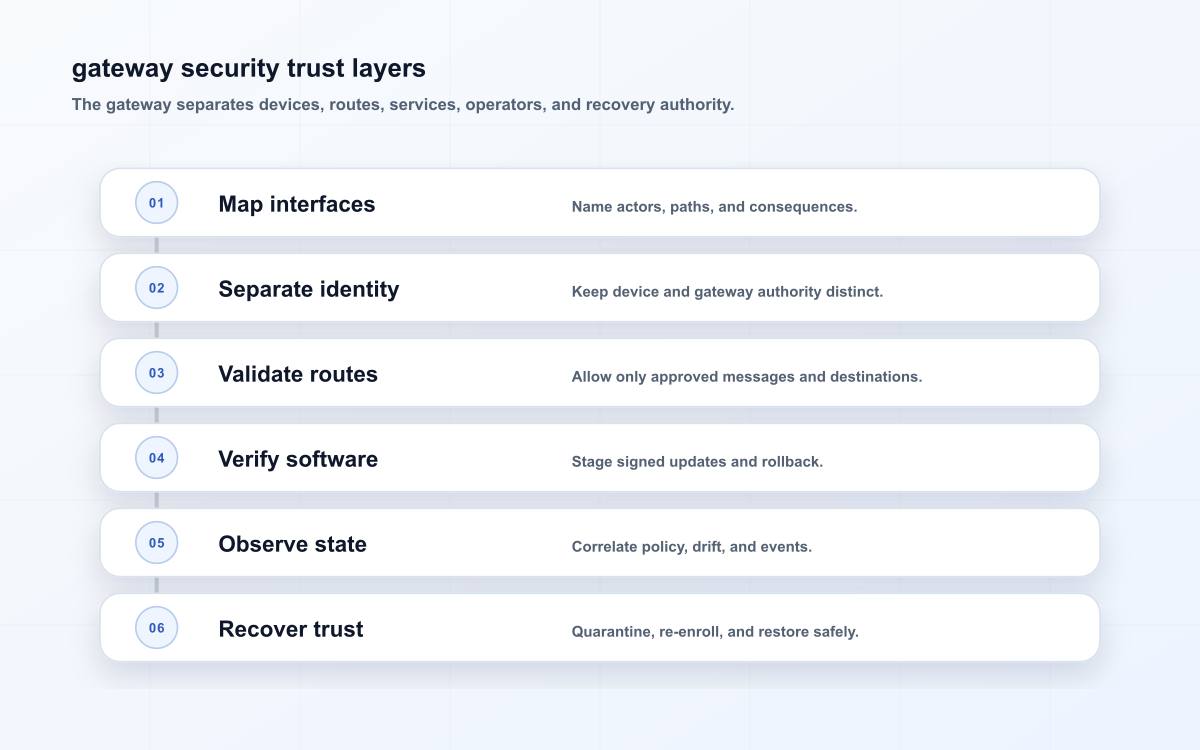1200x750 pixels.
Task: Click the 02 step number circle
Action: tap(157, 288)
